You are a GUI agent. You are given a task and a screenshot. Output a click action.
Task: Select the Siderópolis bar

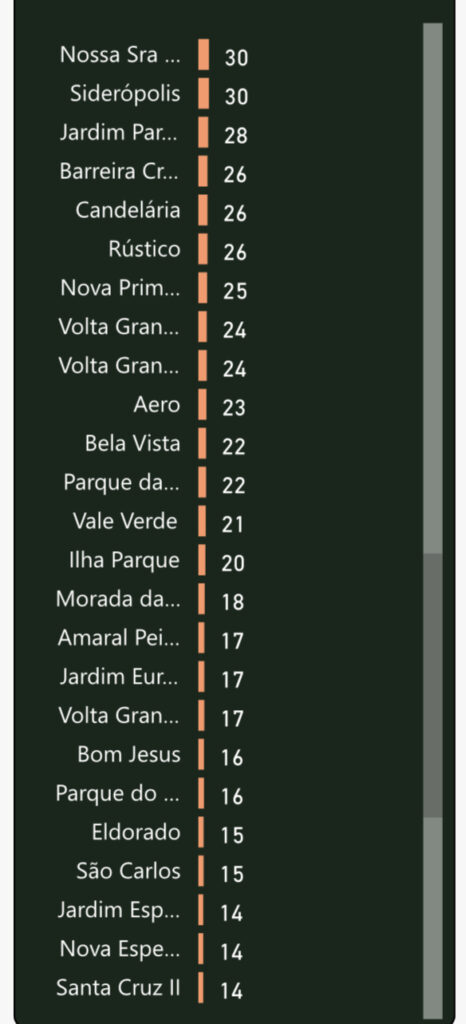click(x=204, y=93)
